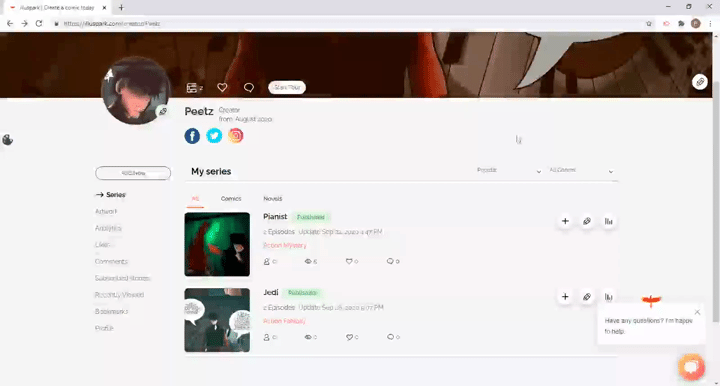Viewport: 720px width, 386px height.
Task: Edit the Jedi series with pencil icon
Action: point(587,297)
